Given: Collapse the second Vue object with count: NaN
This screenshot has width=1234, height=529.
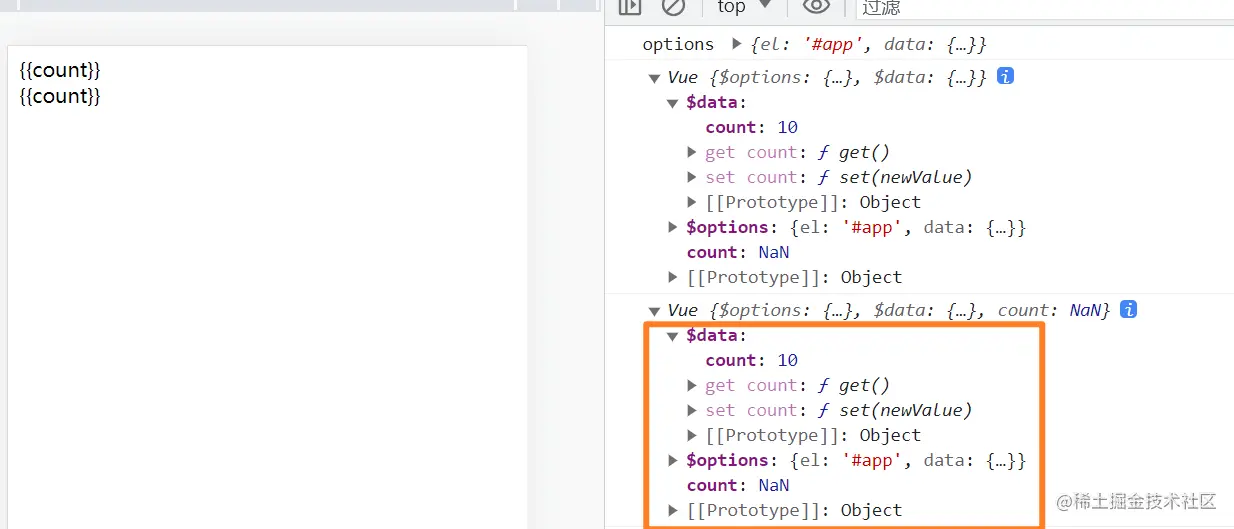Looking at the screenshot, I should tap(654, 311).
